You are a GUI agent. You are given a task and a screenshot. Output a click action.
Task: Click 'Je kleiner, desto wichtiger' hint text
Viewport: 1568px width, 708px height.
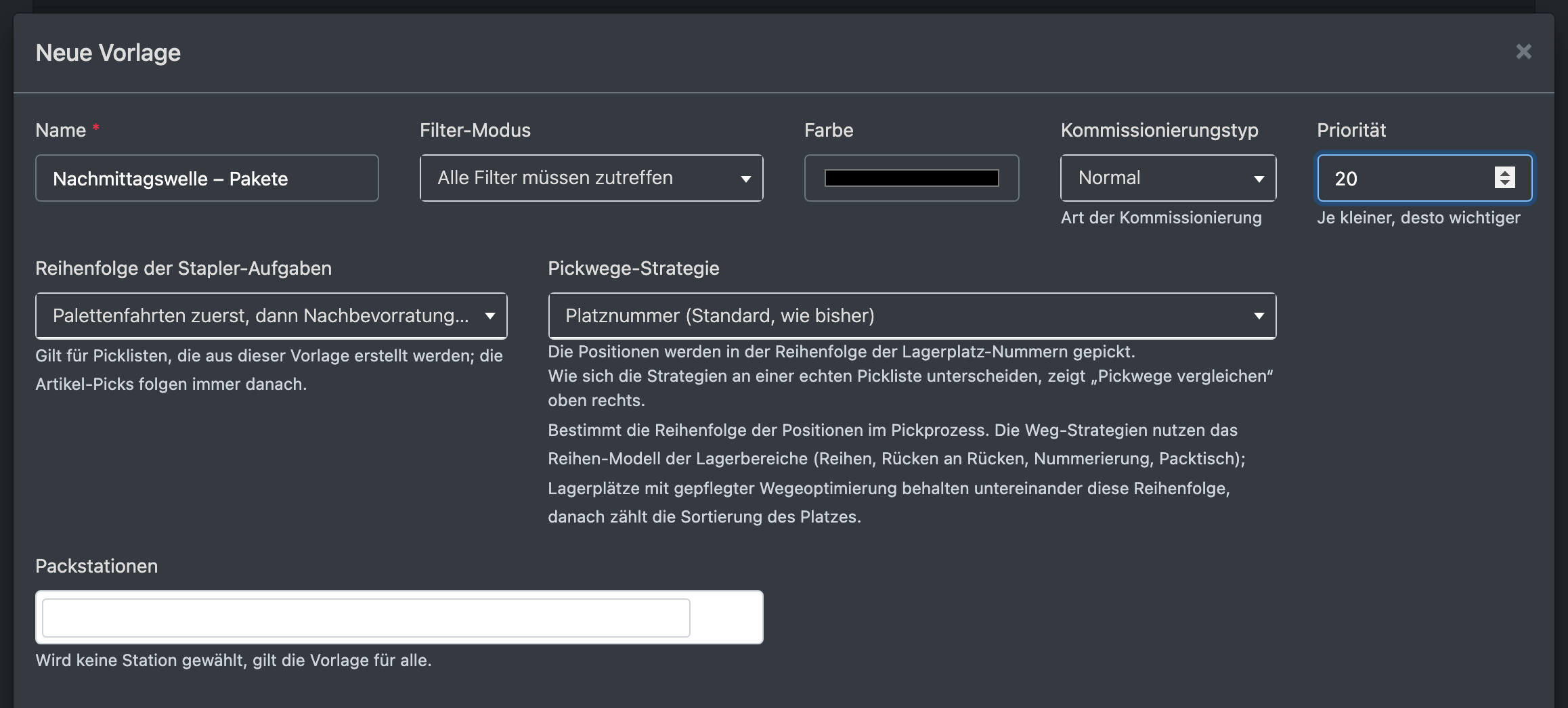[x=1418, y=218]
